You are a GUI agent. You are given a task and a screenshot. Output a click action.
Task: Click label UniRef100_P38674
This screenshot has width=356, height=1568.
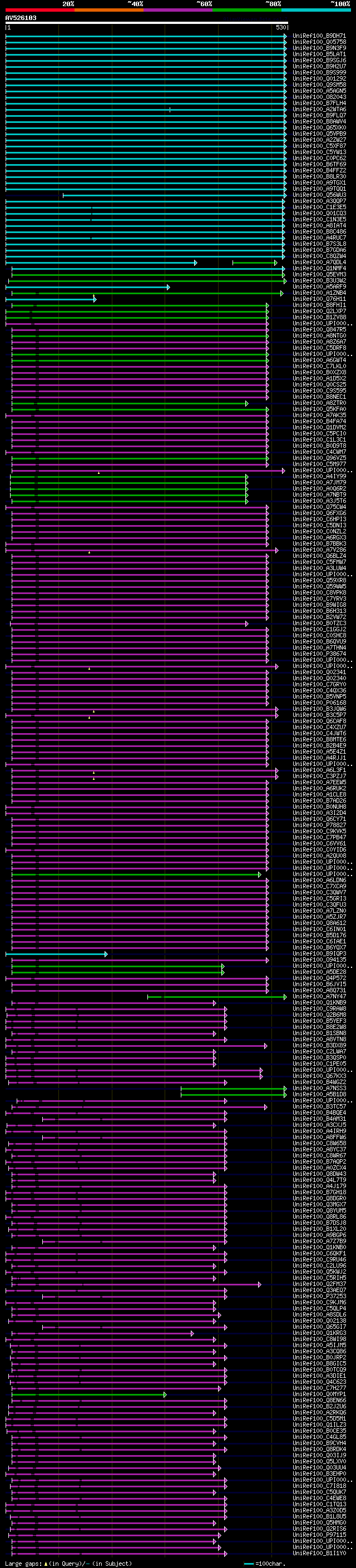click(x=319, y=654)
